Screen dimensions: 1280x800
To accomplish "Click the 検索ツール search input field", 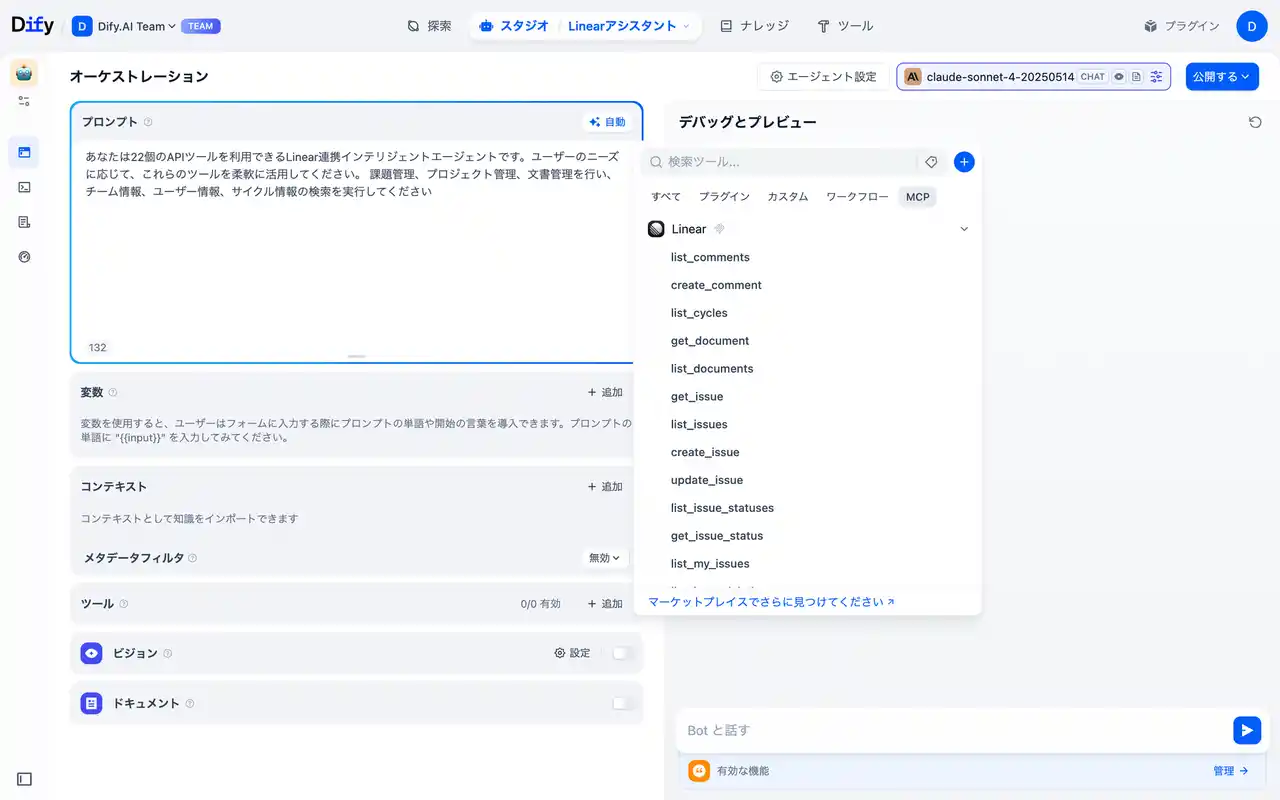I will click(x=785, y=162).
